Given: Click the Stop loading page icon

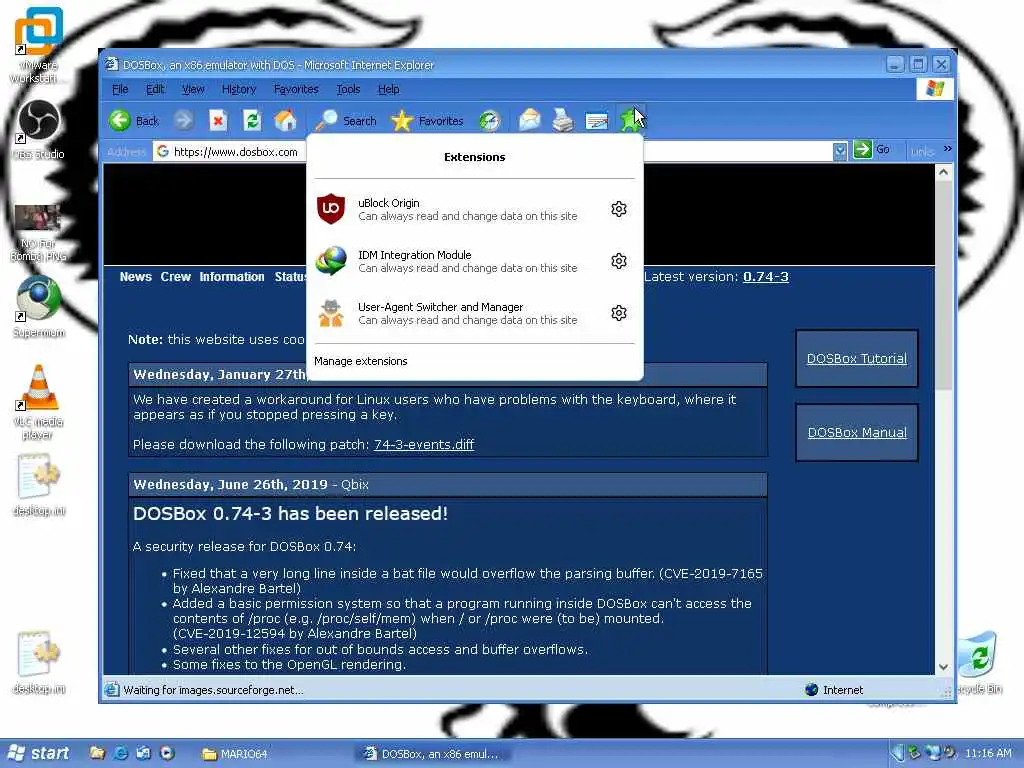Looking at the screenshot, I should [x=217, y=120].
